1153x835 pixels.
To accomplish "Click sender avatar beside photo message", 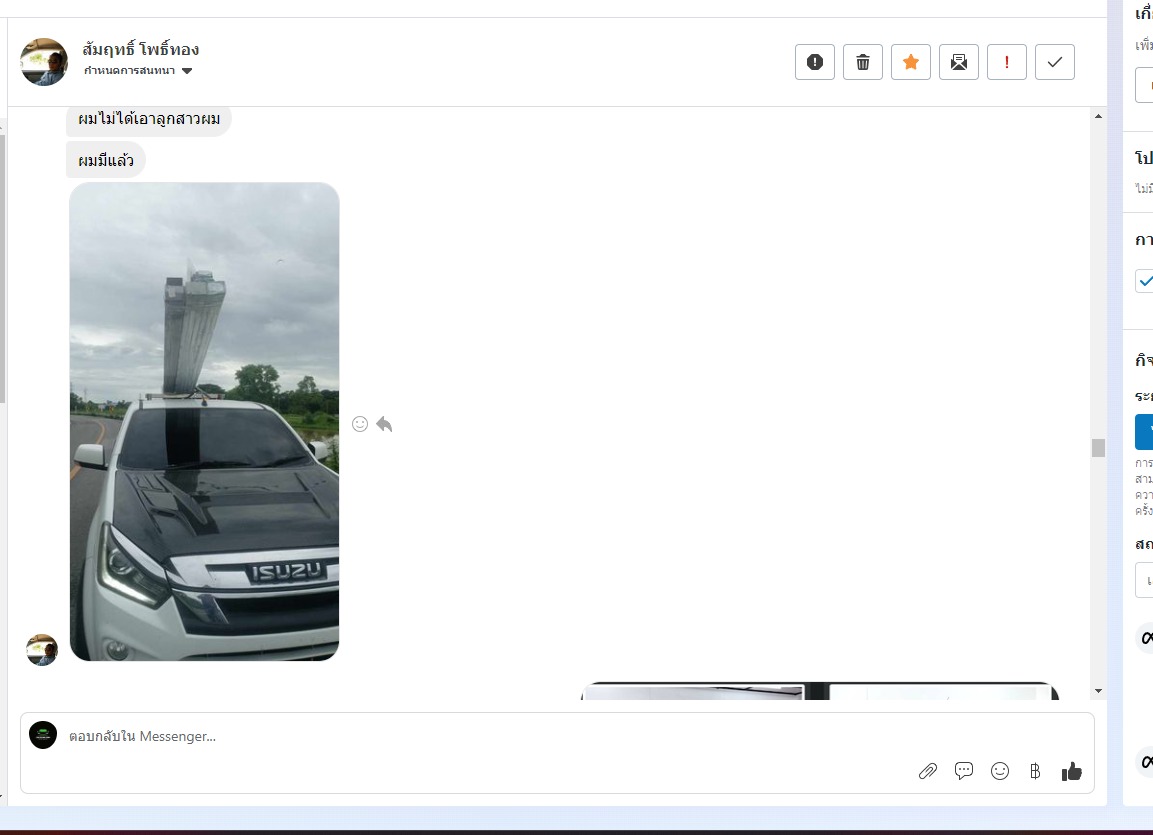I will [42, 650].
